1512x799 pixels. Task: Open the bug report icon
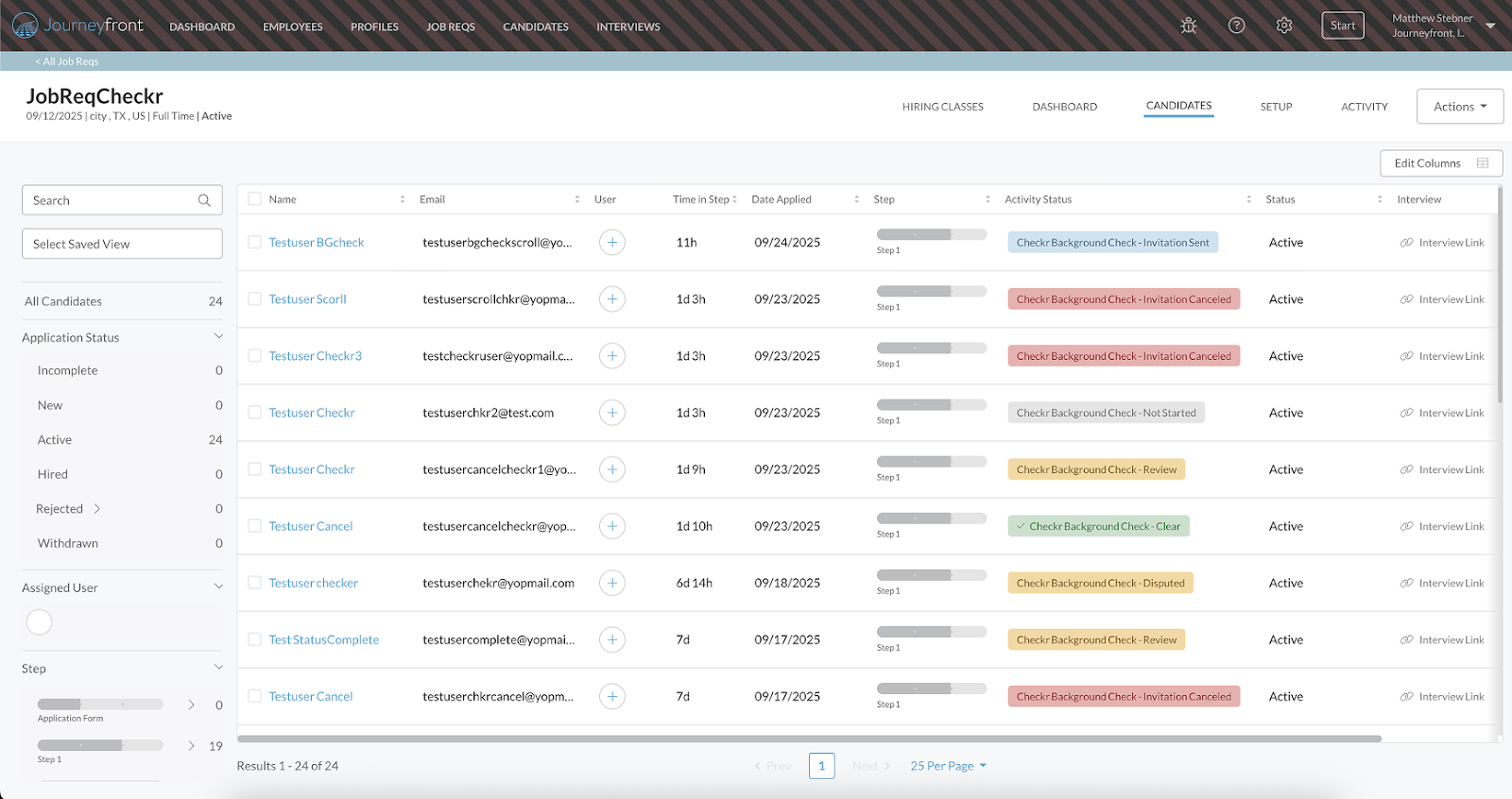click(1189, 25)
